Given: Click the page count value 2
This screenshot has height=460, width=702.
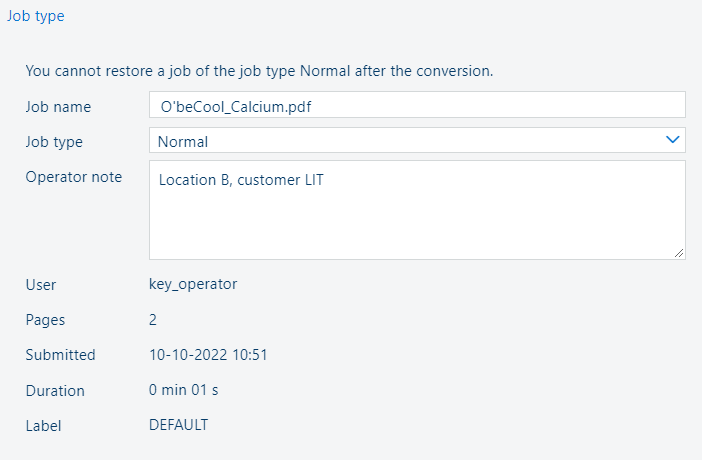Looking at the screenshot, I should (153, 320).
